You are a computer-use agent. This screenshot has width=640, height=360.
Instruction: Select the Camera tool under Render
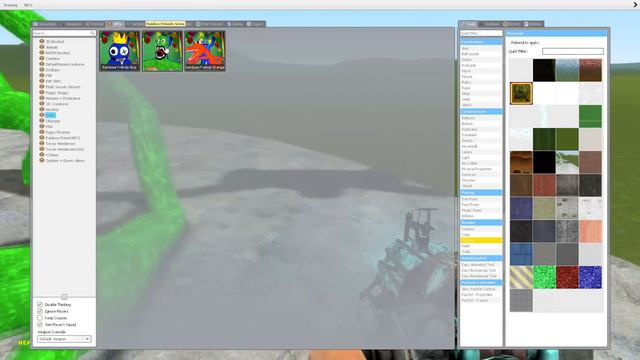point(481,229)
